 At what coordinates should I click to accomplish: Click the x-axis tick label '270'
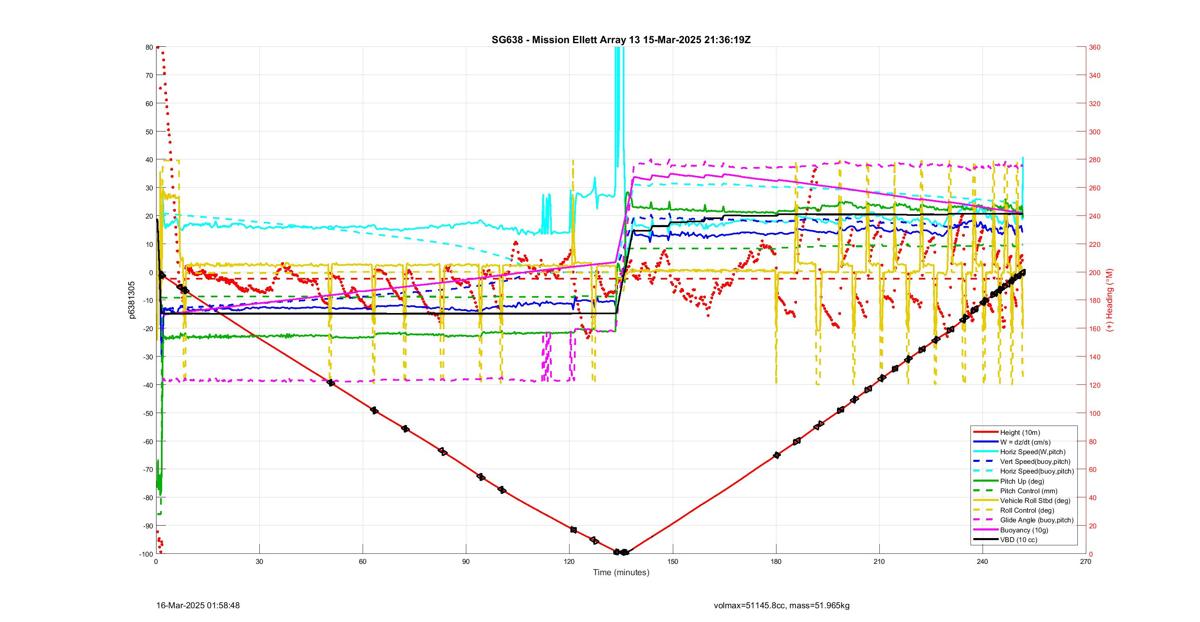point(1086,562)
